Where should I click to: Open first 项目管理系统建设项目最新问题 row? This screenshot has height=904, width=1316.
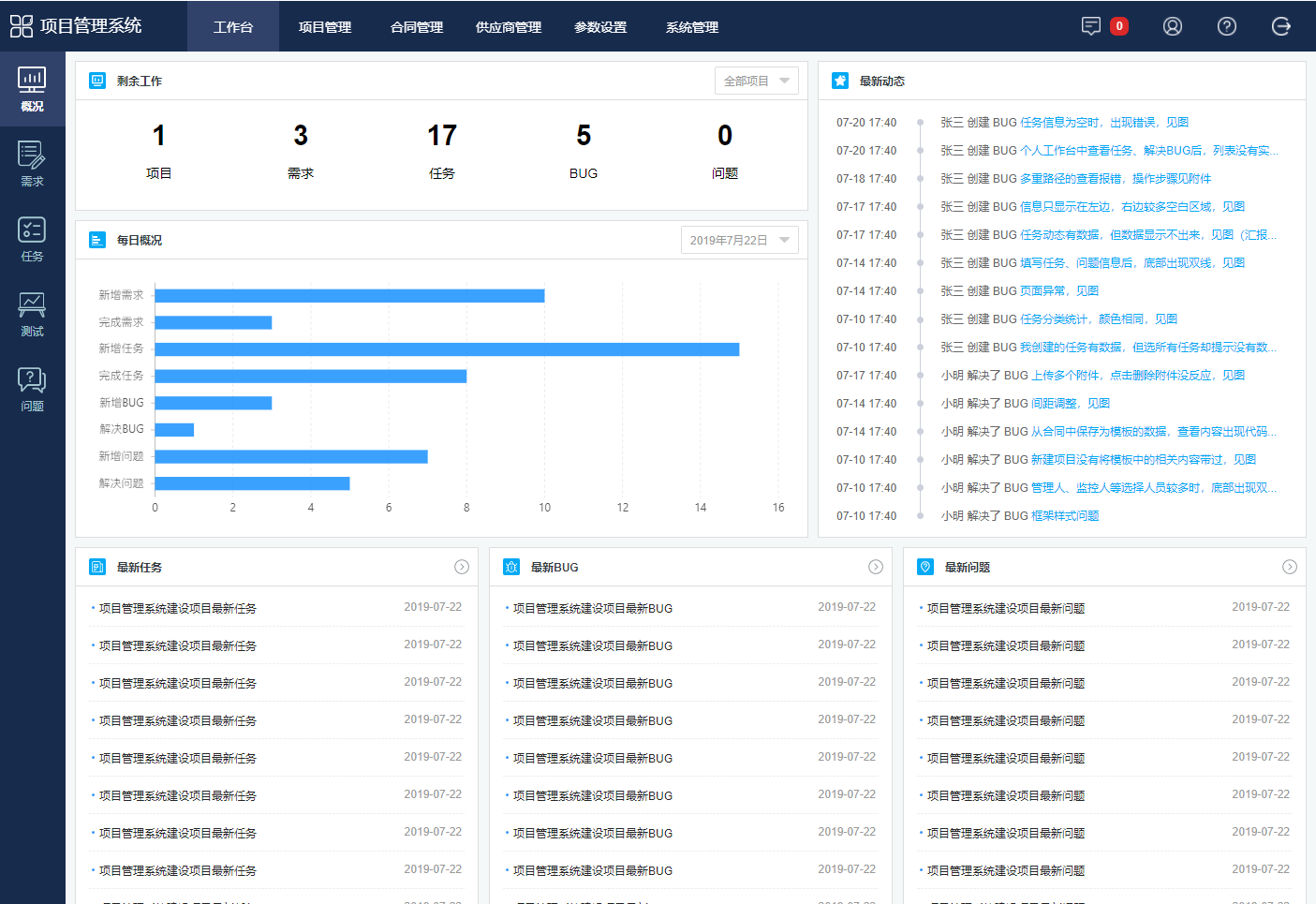[x=1105, y=608]
